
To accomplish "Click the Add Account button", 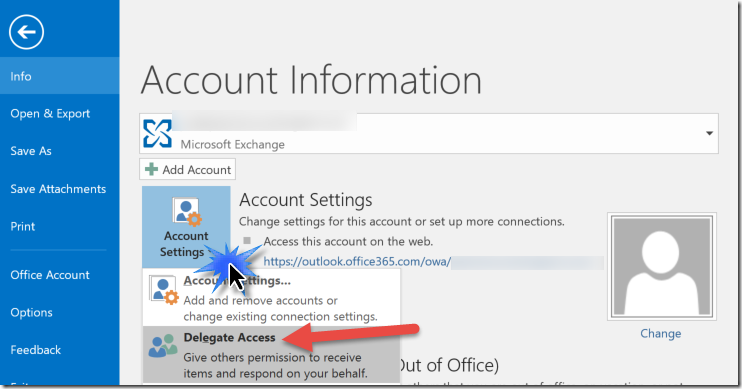I will (187, 169).
